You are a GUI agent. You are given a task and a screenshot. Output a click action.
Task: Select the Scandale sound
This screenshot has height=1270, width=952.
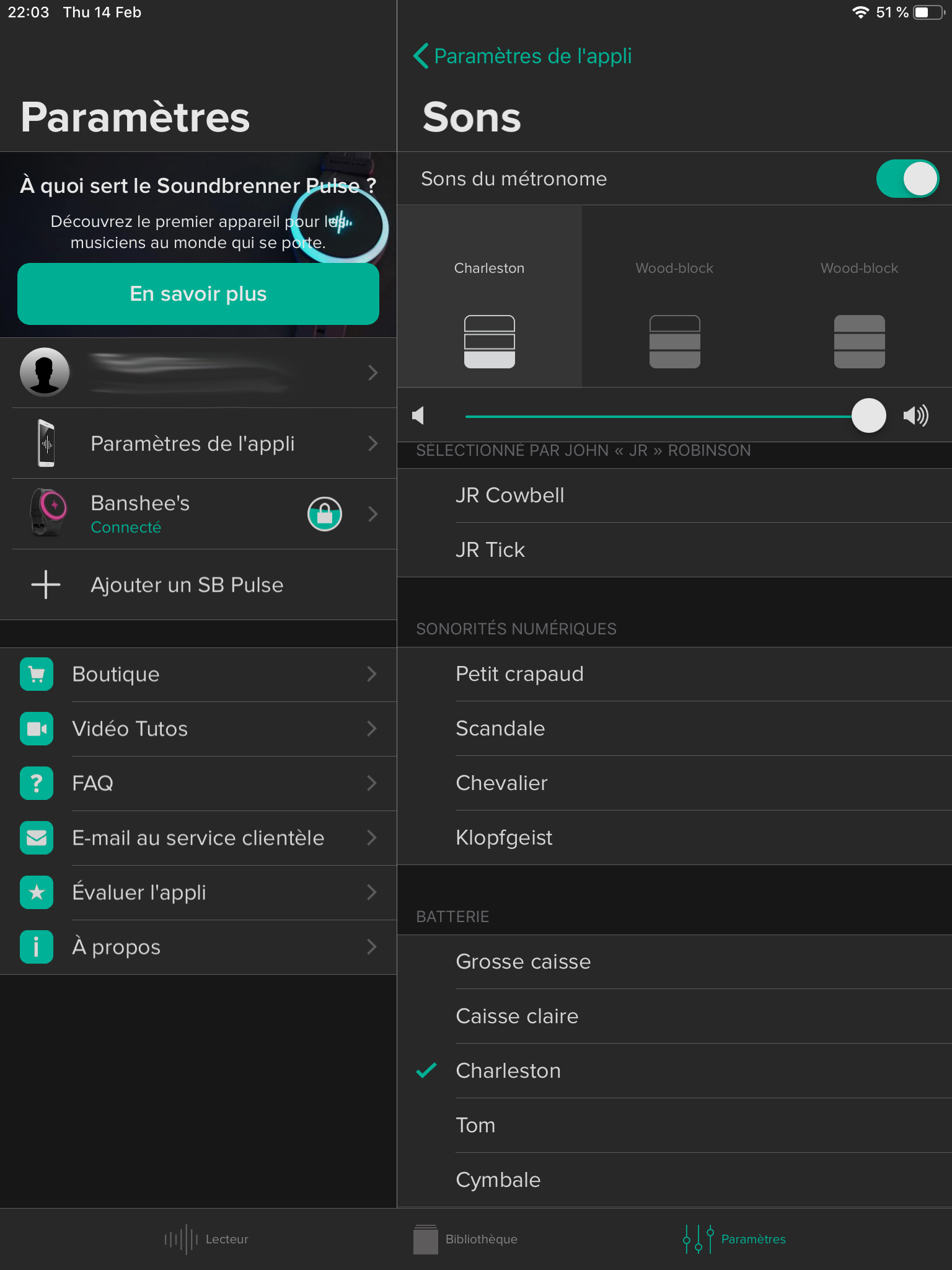coord(674,729)
